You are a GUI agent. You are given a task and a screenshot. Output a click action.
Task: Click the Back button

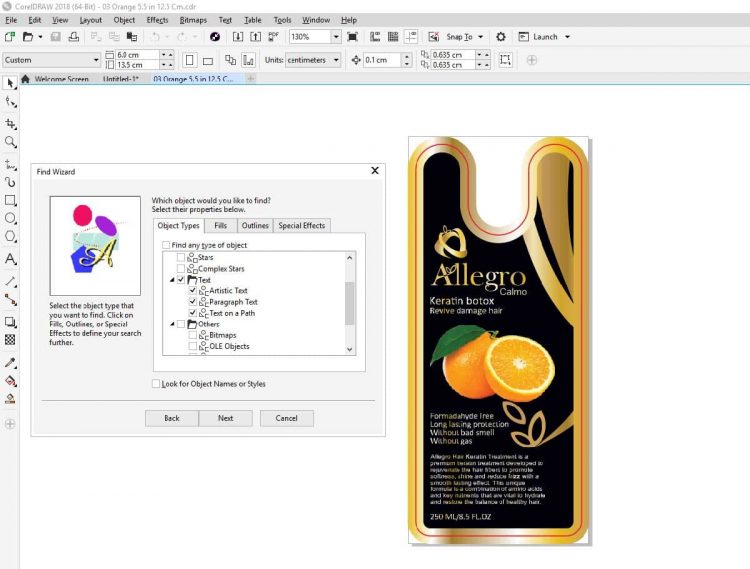(x=172, y=418)
